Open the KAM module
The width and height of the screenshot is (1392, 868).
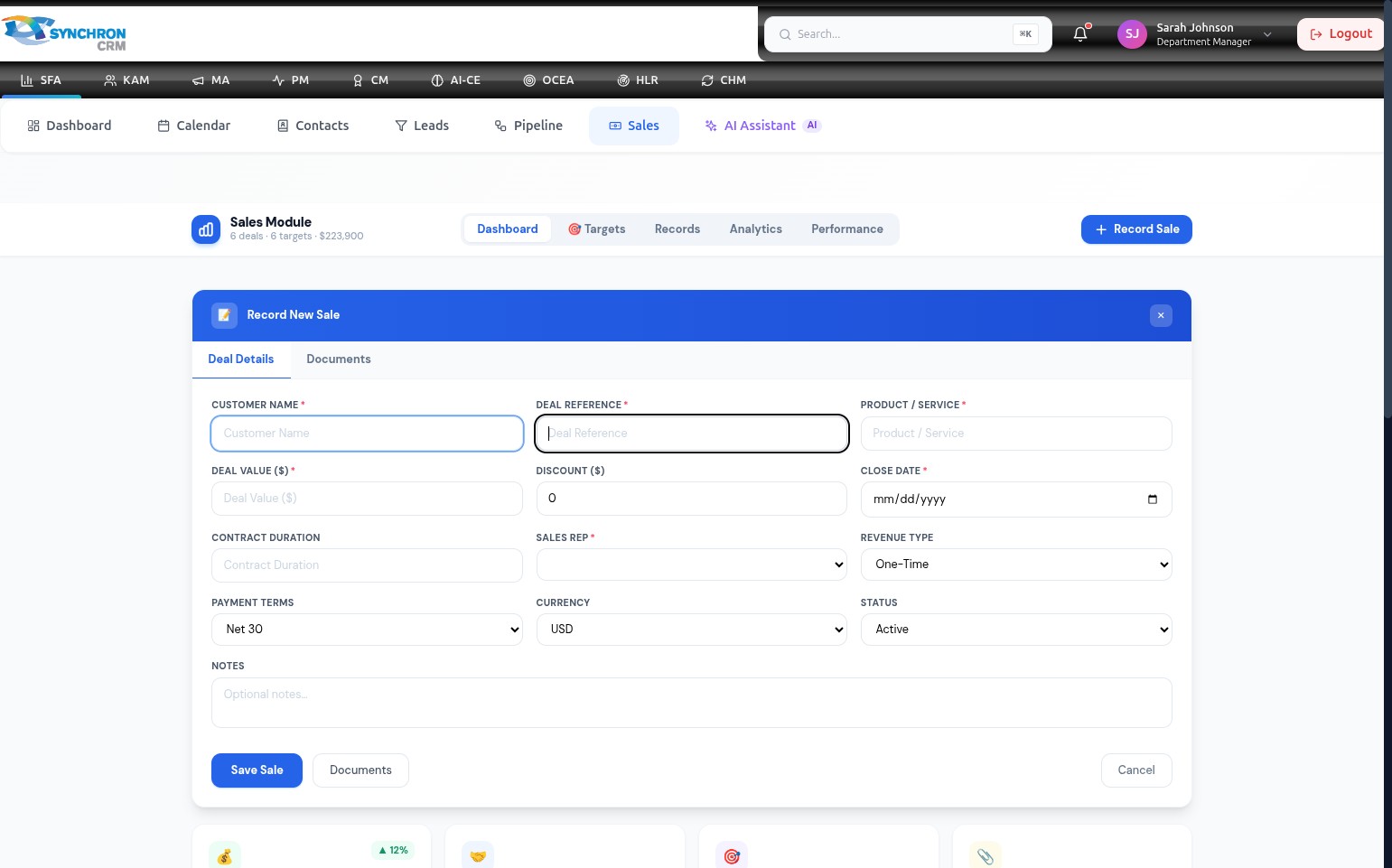click(x=126, y=80)
